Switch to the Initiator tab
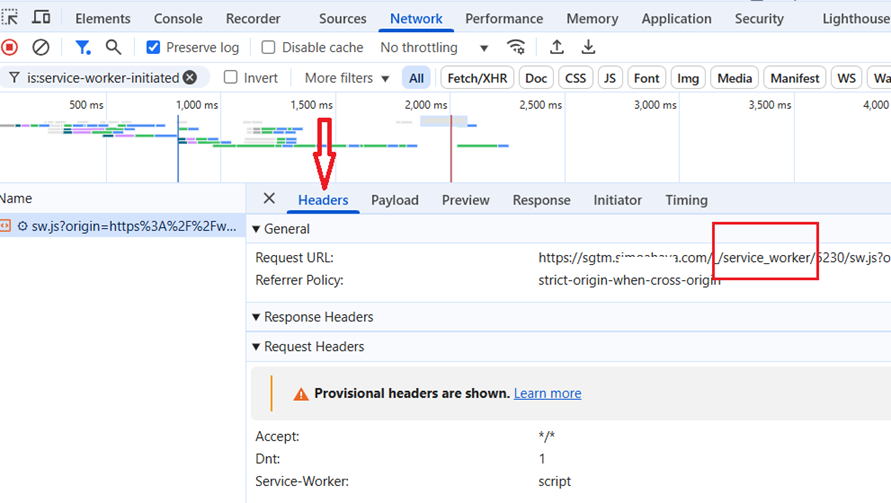Screen dimensions: 891x503 point(618,200)
